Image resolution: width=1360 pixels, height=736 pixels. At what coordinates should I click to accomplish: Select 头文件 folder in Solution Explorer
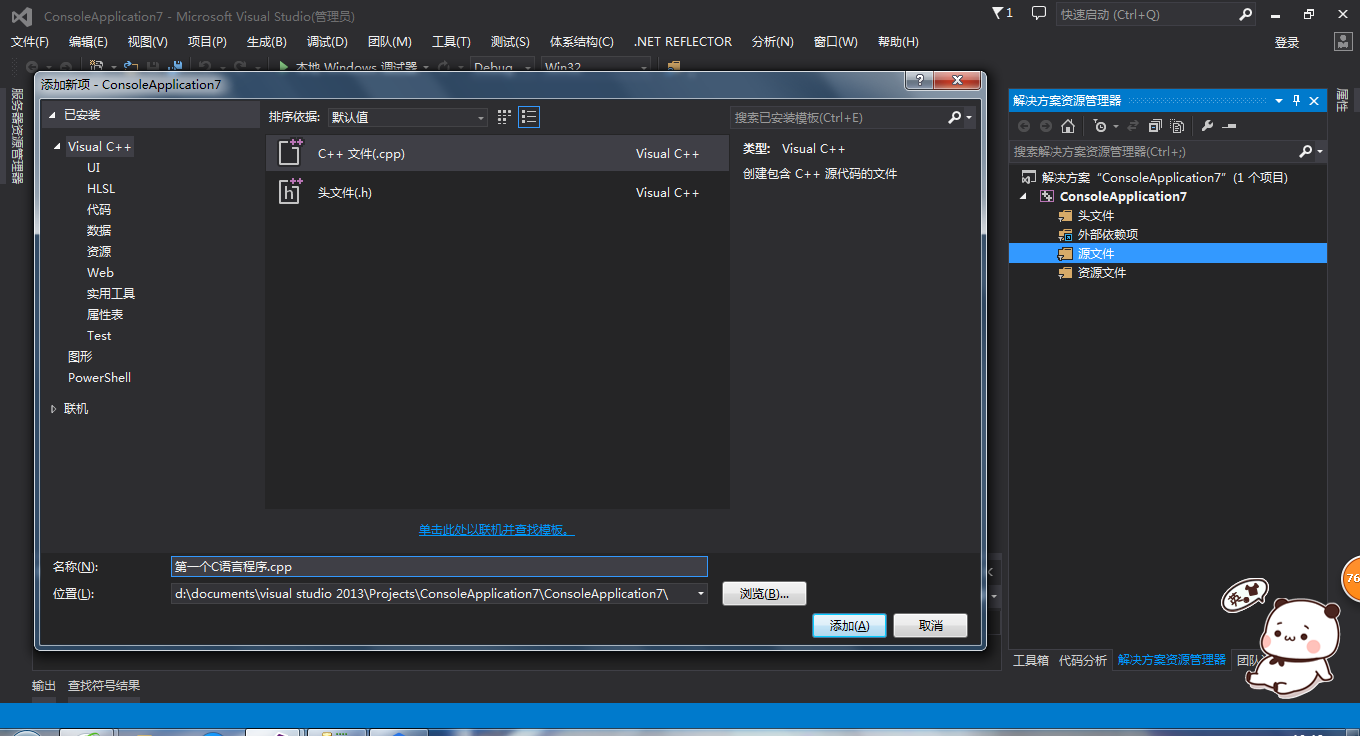point(1095,215)
